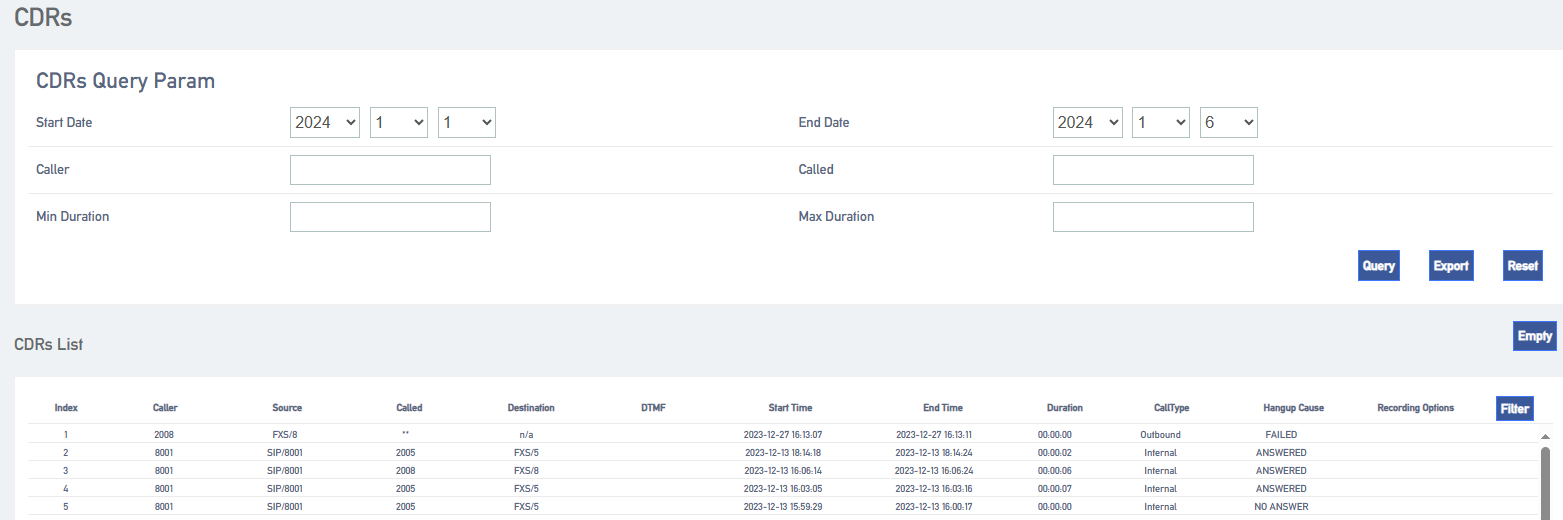Open the Start Date year dropdown
The width and height of the screenshot is (1563, 520).
(325, 122)
